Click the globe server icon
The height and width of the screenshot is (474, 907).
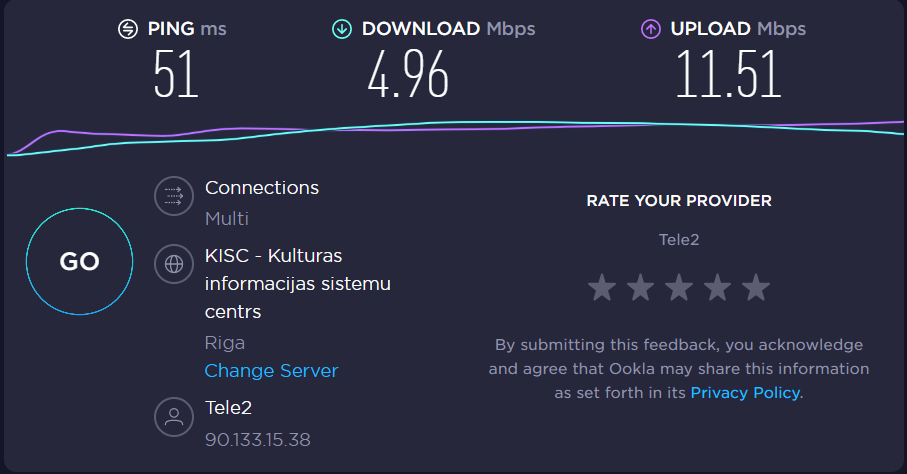[174, 264]
